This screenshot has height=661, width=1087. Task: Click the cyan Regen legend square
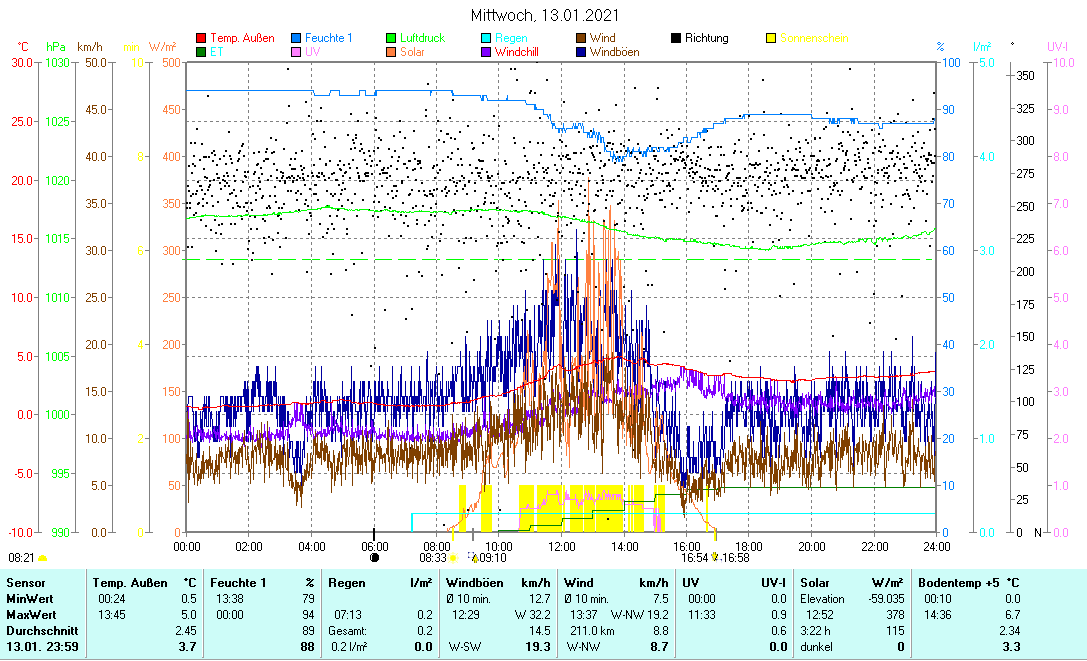486,38
